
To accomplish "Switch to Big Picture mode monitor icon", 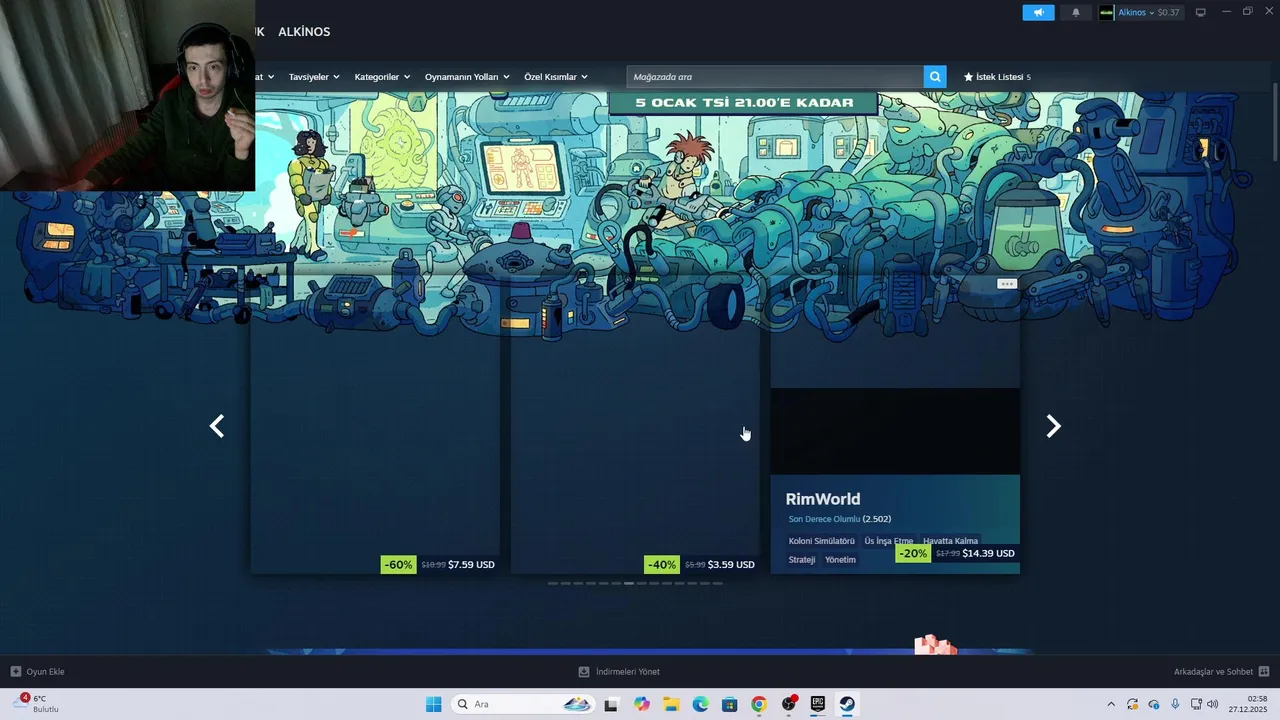I will (x=1201, y=12).
